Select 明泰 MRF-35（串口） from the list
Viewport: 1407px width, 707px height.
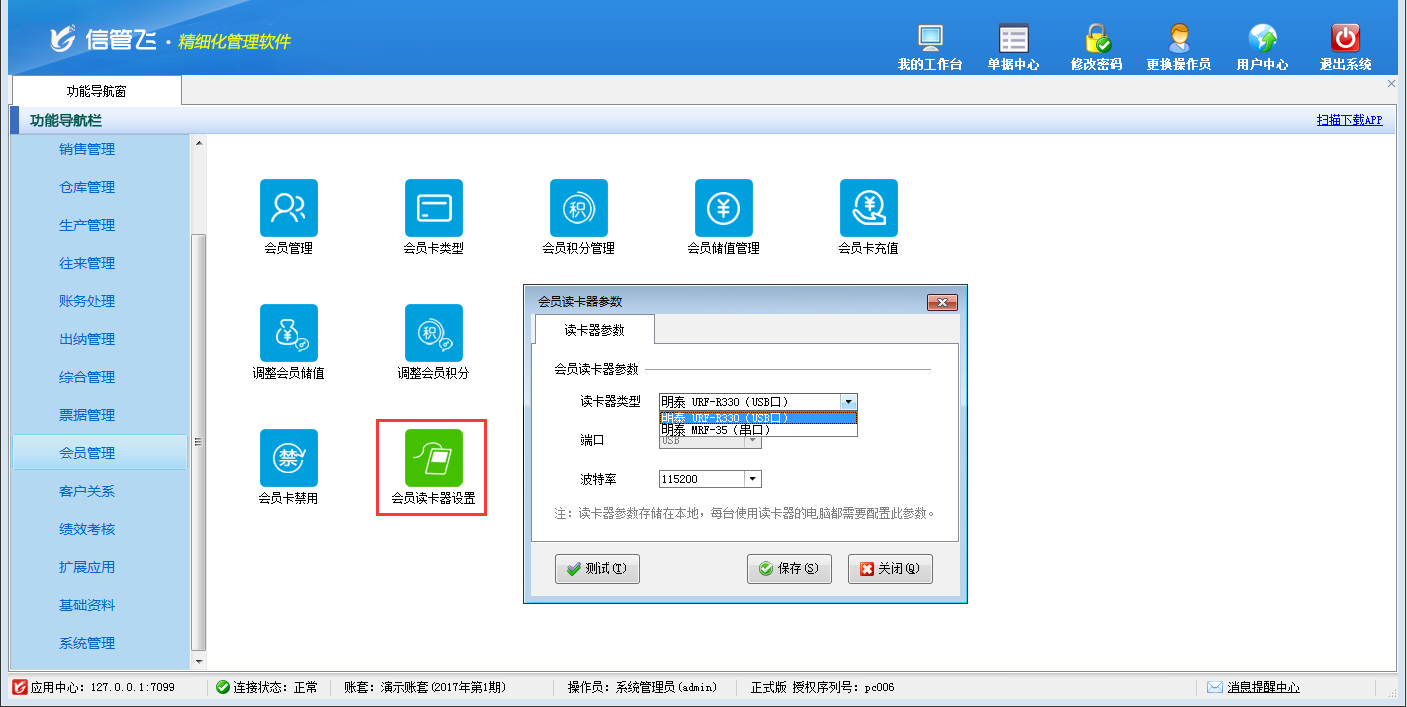757,430
